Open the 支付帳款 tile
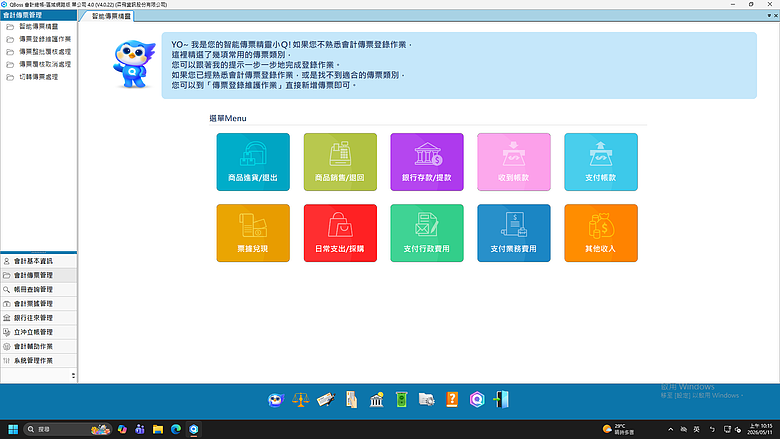Image resolution: width=780 pixels, height=439 pixels. tap(601, 162)
